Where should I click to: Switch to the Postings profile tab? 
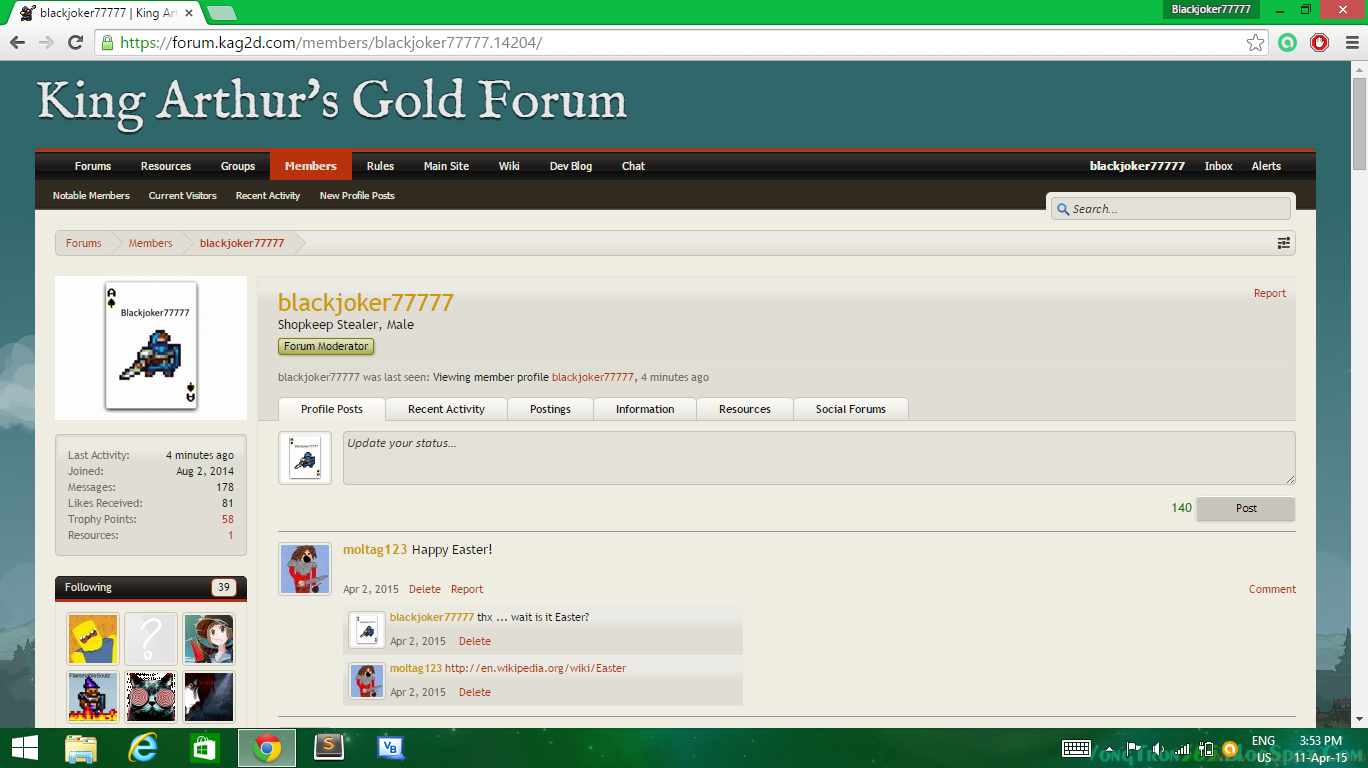tap(550, 409)
